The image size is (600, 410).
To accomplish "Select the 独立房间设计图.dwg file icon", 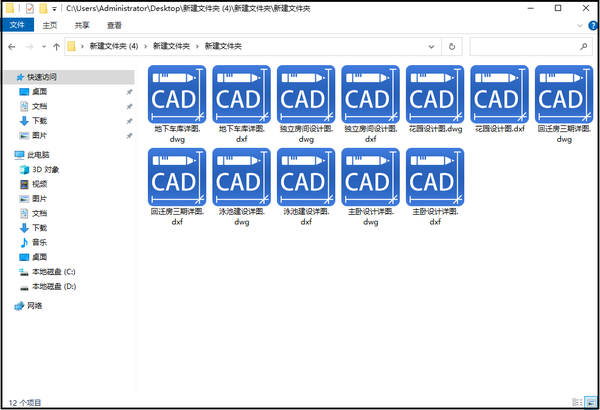I will (x=306, y=94).
